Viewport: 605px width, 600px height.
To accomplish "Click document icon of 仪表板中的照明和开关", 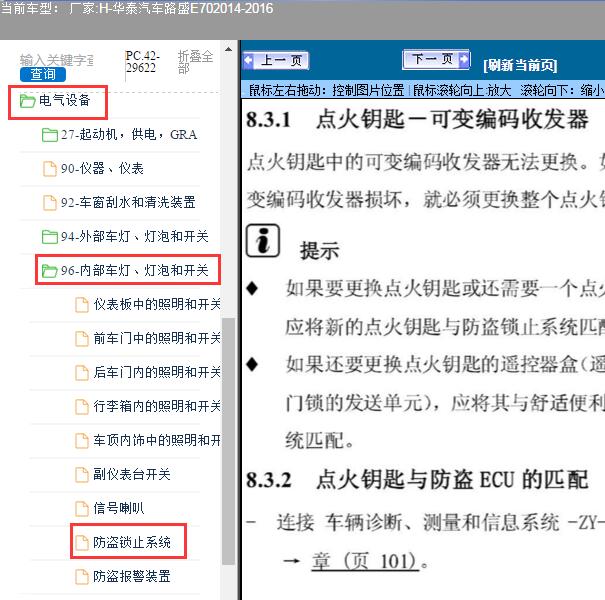I will click(x=81, y=305).
